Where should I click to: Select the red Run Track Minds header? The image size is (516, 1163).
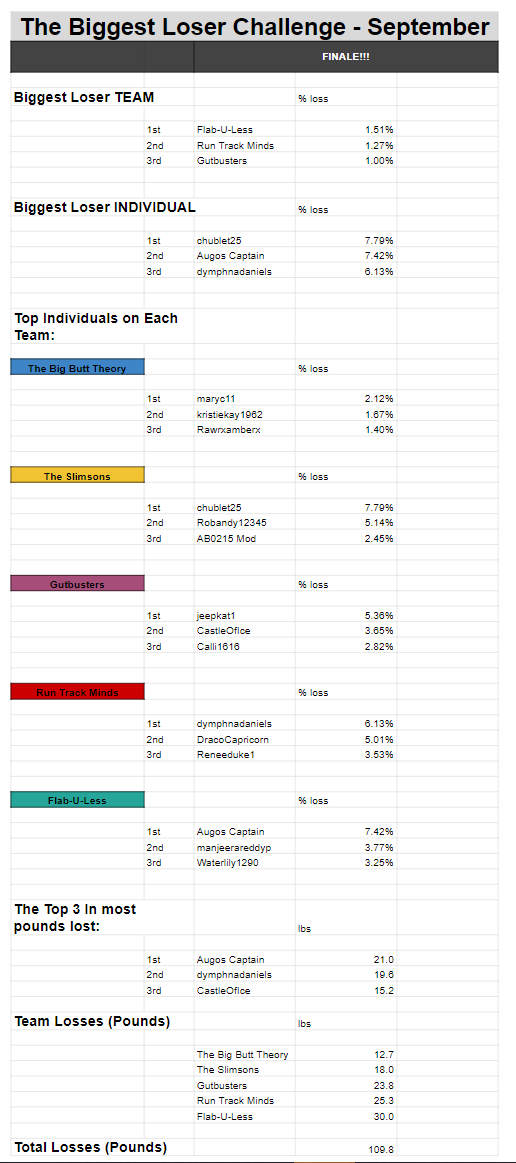click(x=77, y=693)
